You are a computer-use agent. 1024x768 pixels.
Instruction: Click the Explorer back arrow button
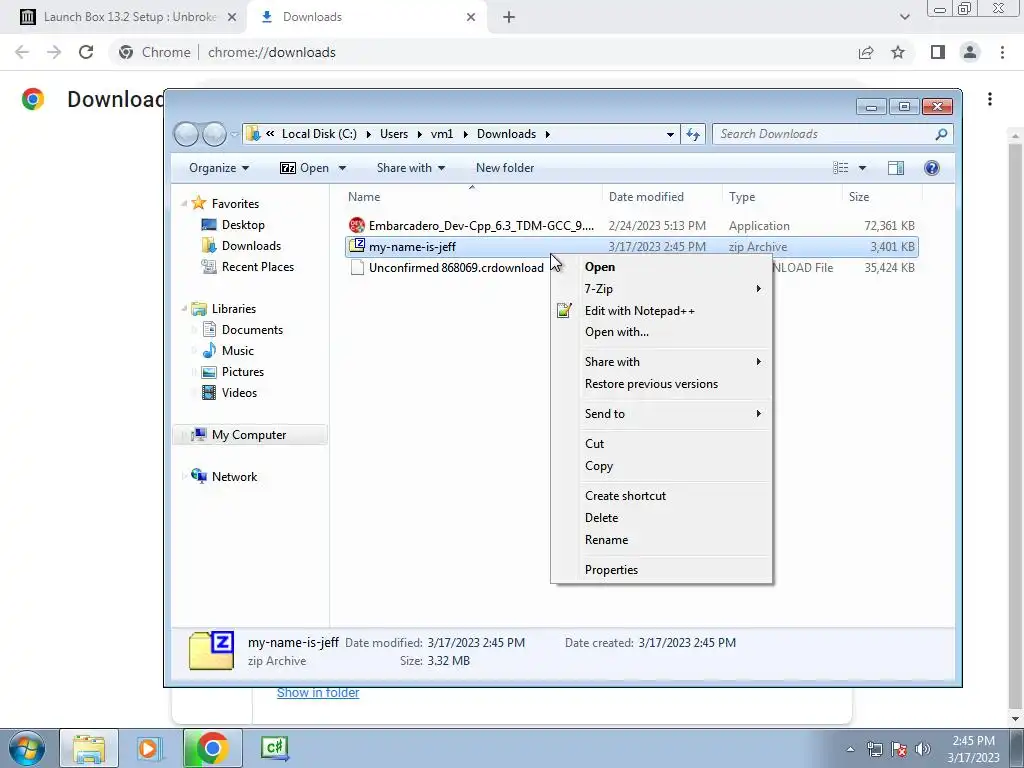click(x=187, y=134)
